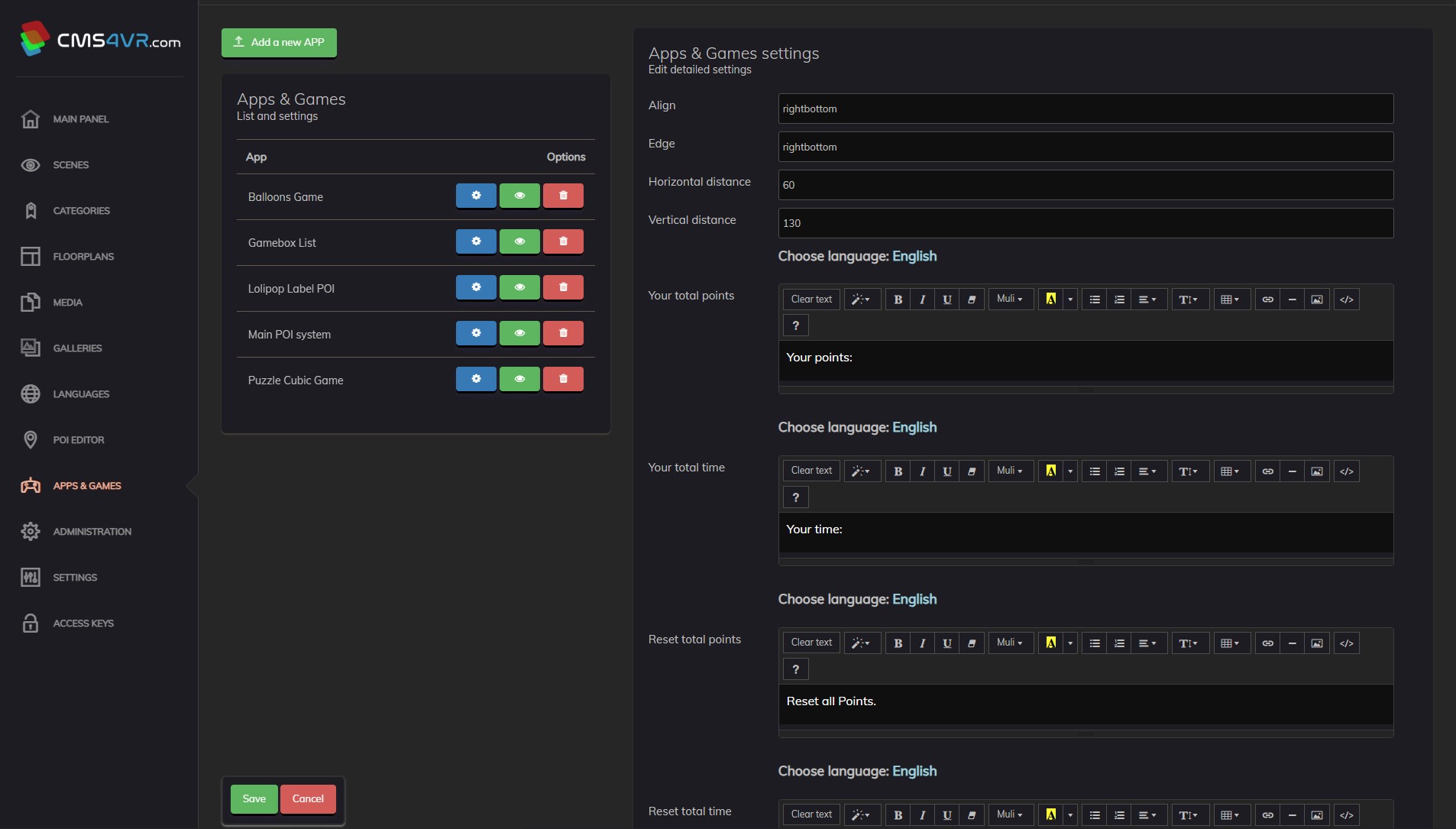The width and height of the screenshot is (1456, 829).
Task: Click the trash button for Gamebox List
Action: click(563, 241)
